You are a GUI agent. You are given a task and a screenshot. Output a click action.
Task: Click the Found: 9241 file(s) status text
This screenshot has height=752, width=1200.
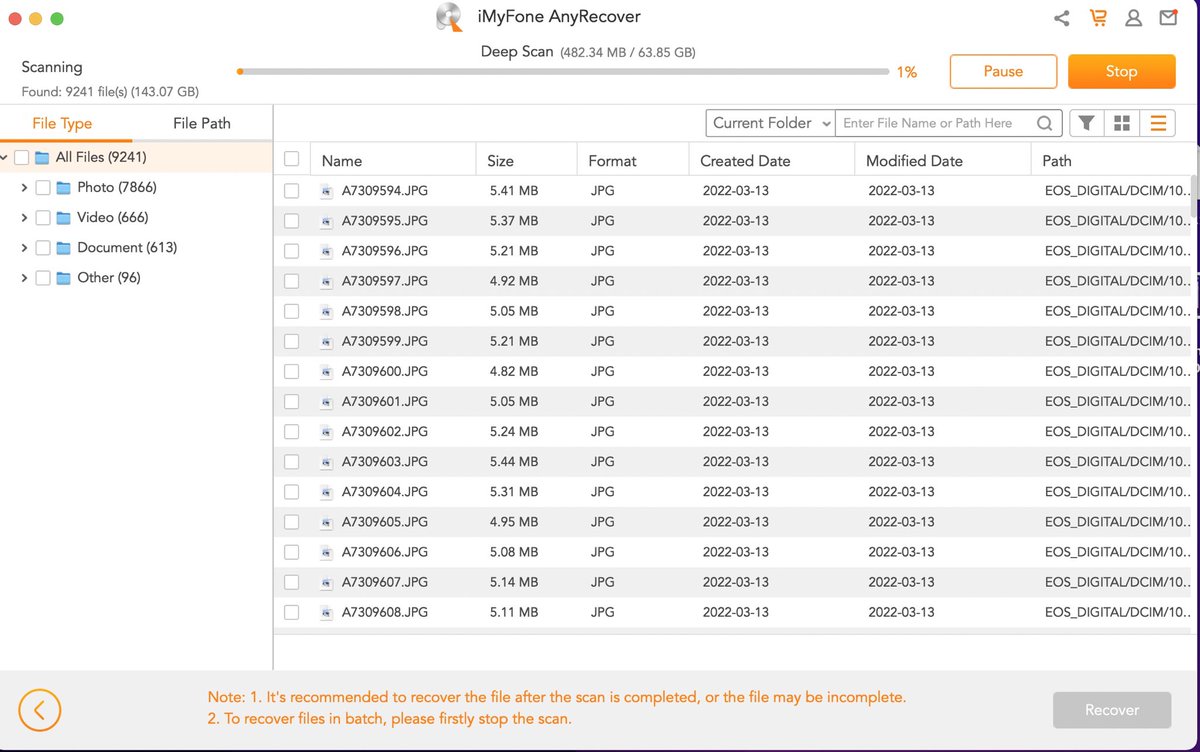click(x=110, y=92)
